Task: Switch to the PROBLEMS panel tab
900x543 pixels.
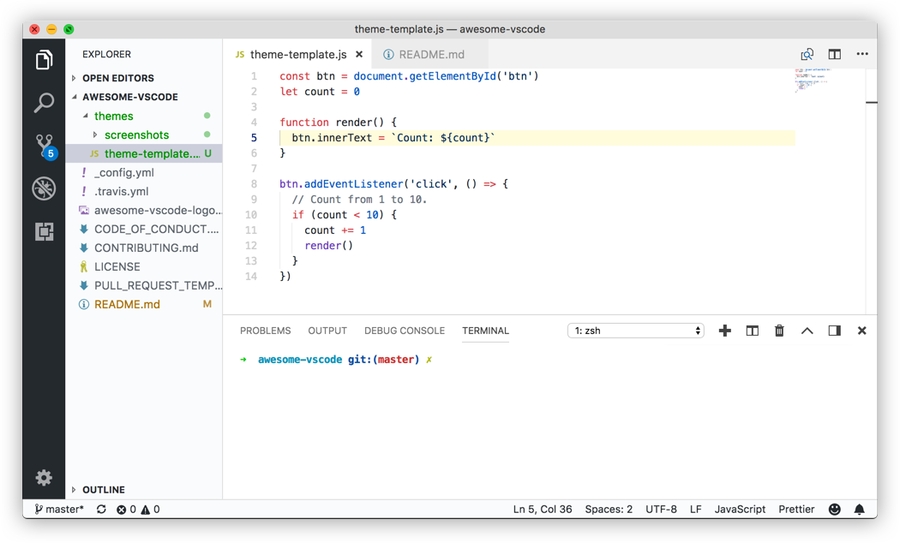Action: click(265, 331)
